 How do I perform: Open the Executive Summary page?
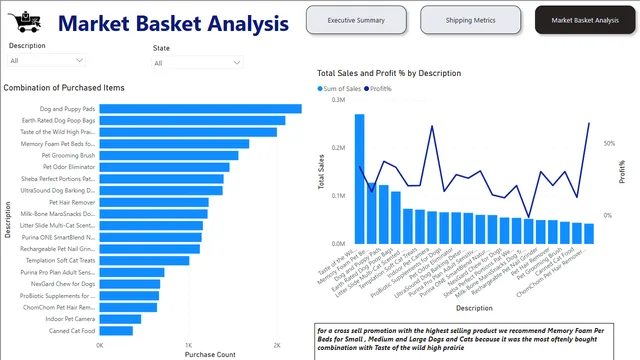356,20
